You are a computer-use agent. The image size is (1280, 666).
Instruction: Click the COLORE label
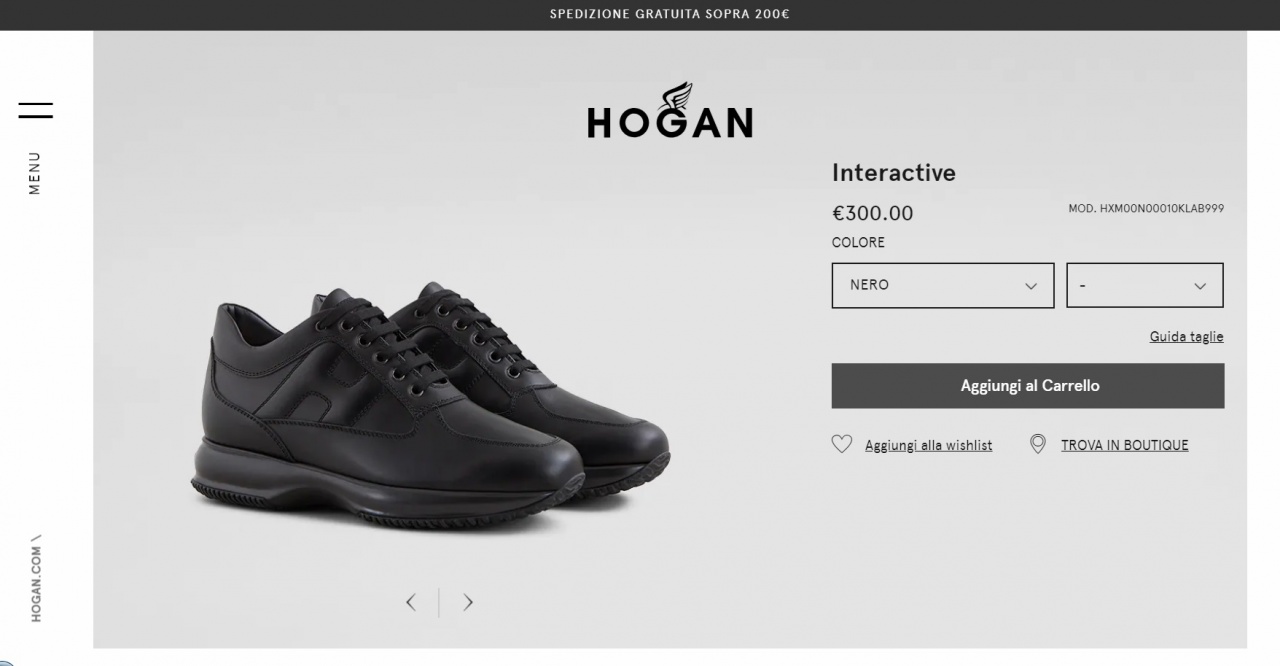click(x=858, y=243)
